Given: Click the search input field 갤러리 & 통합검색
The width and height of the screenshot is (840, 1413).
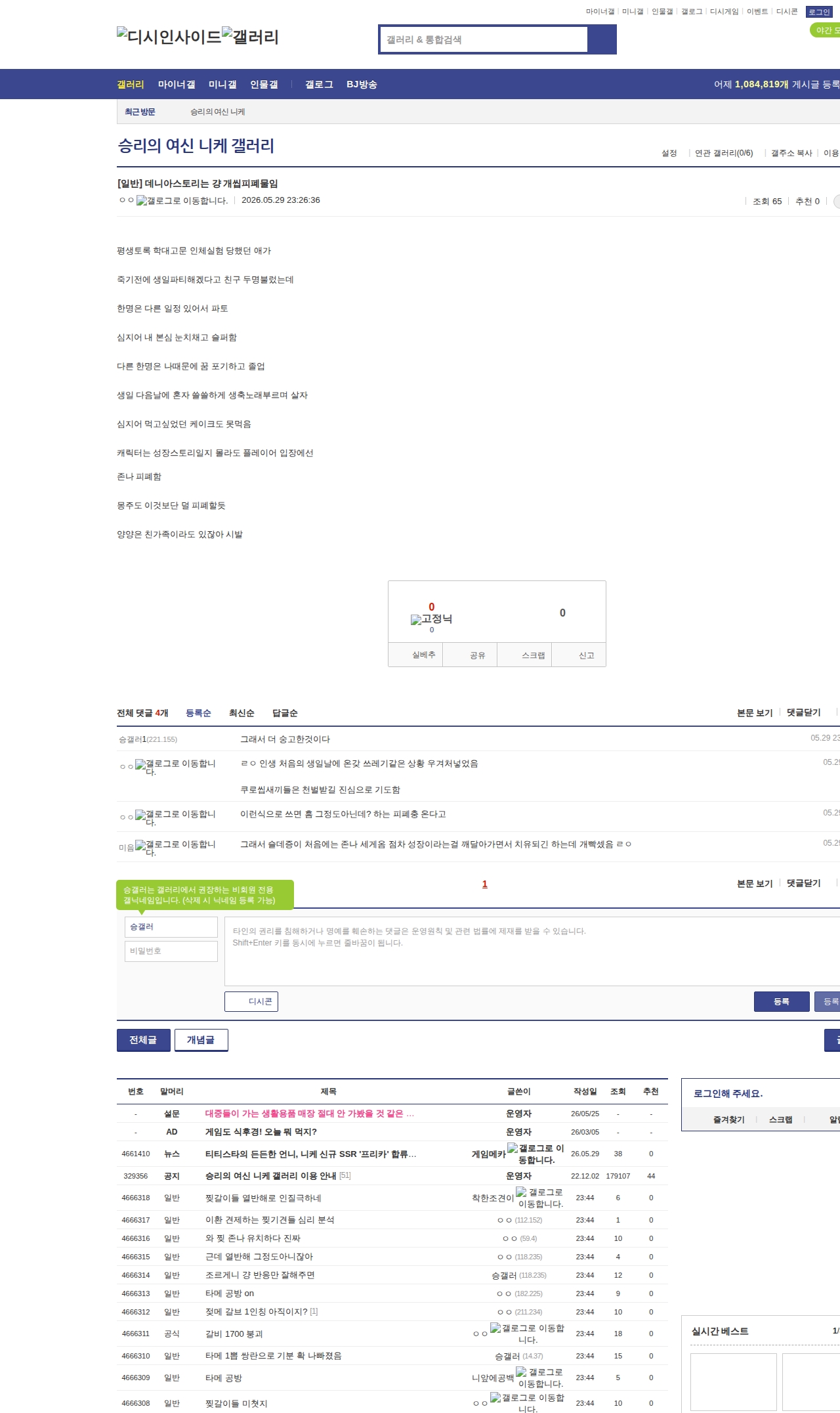Looking at the screenshot, I should (x=484, y=39).
